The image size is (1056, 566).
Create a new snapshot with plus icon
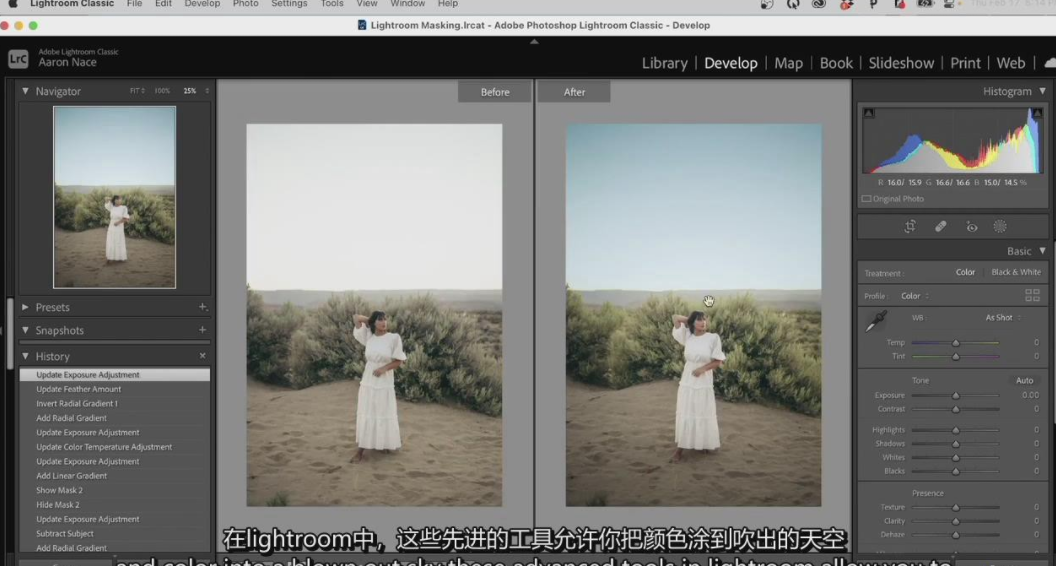coord(202,330)
